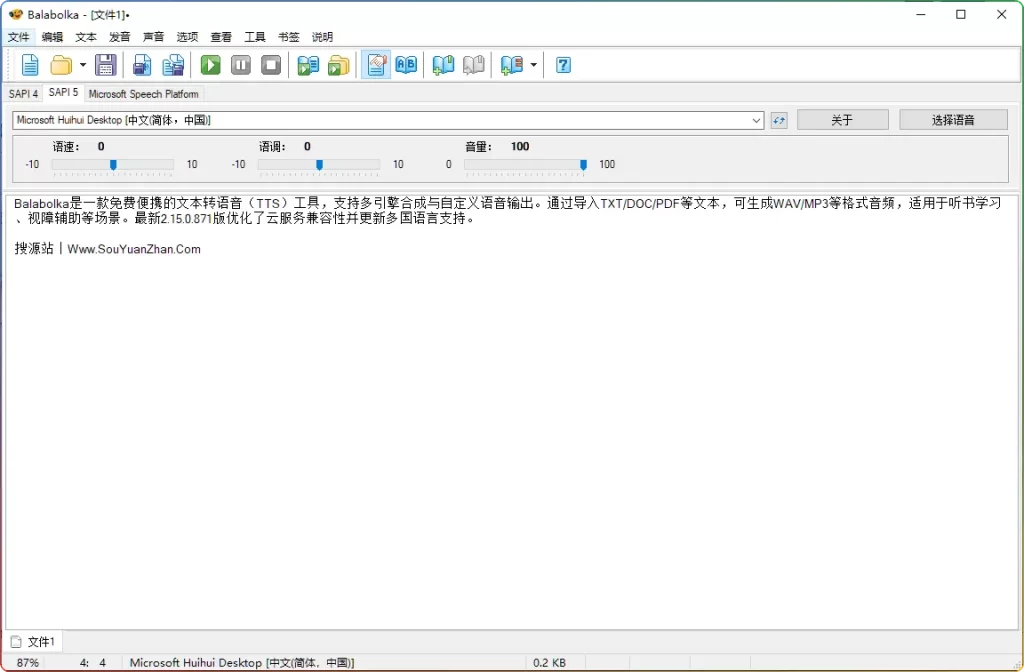
Task: Click the batch file converter folder icon
Action: tap(339, 65)
